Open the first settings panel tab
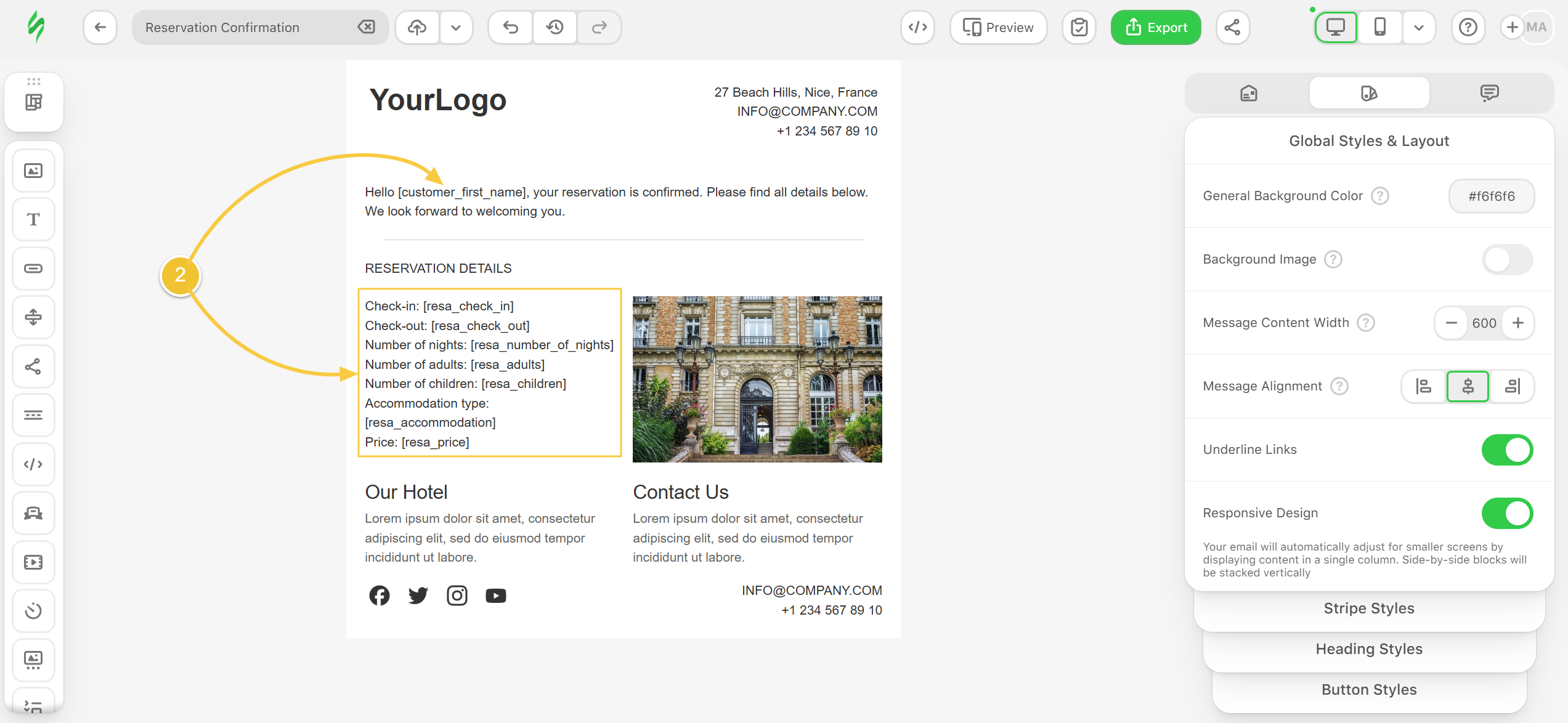Screen dimensions: 1568x723 click(x=1249, y=93)
